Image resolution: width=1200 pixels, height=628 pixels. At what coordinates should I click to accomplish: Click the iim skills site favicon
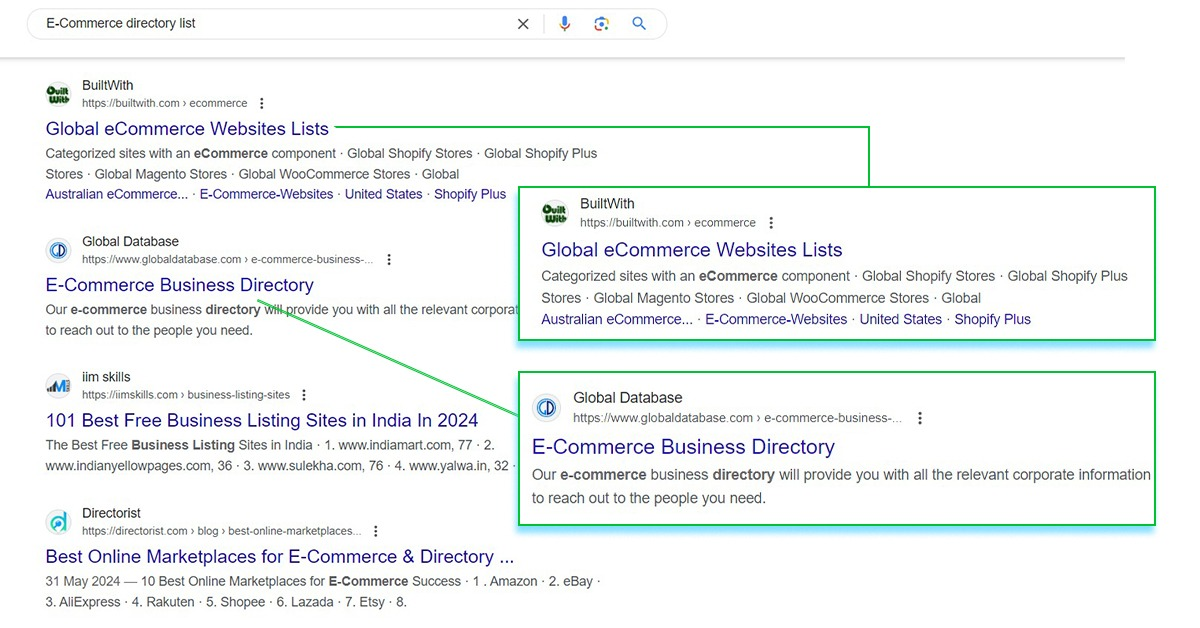tap(59, 385)
